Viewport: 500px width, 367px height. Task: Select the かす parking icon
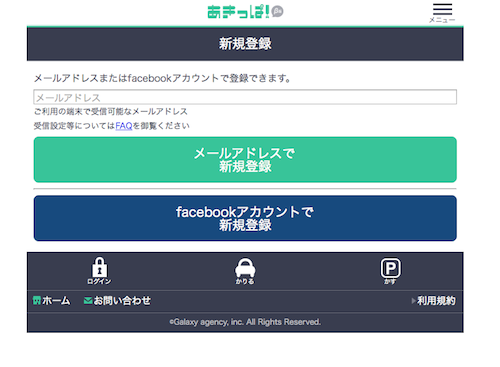[390, 271]
